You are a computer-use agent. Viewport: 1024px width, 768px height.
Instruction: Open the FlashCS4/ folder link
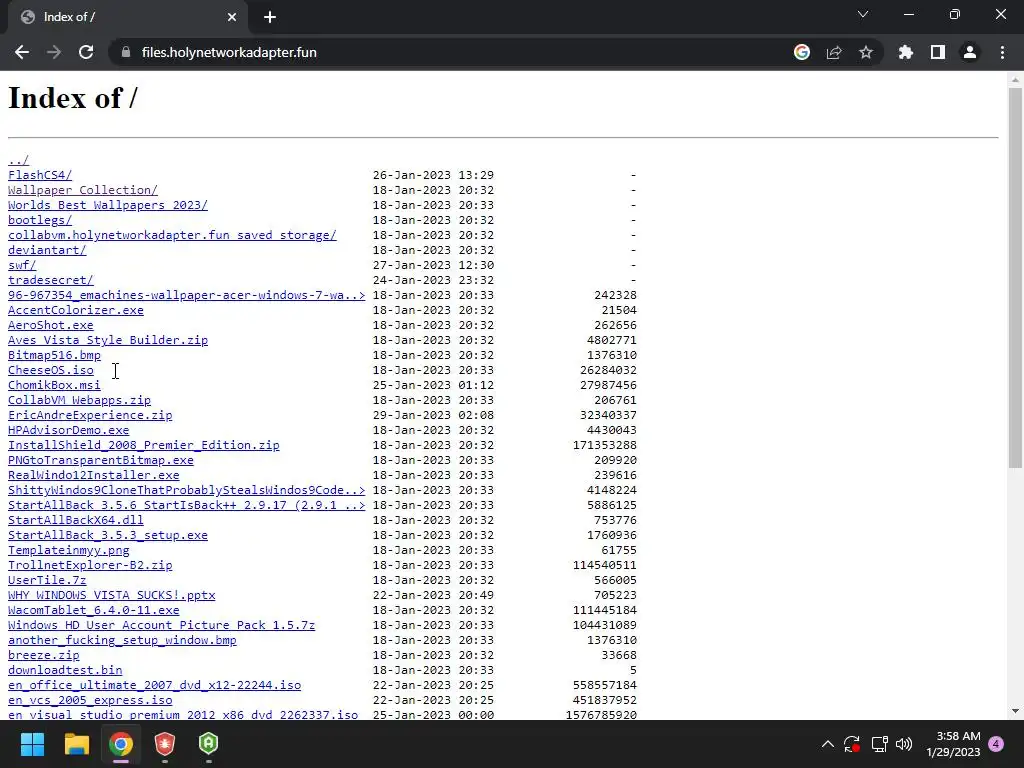pos(40,175)
